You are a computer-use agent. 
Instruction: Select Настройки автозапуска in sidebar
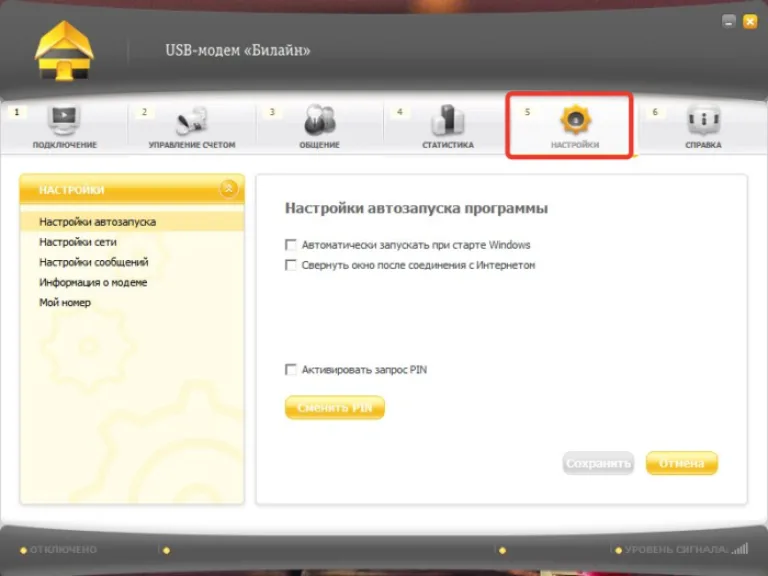point(132,222)
